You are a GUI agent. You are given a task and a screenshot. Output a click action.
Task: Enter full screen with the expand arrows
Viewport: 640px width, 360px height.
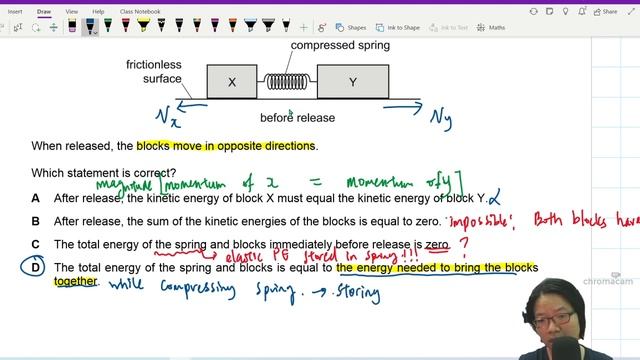pos(632,11)
